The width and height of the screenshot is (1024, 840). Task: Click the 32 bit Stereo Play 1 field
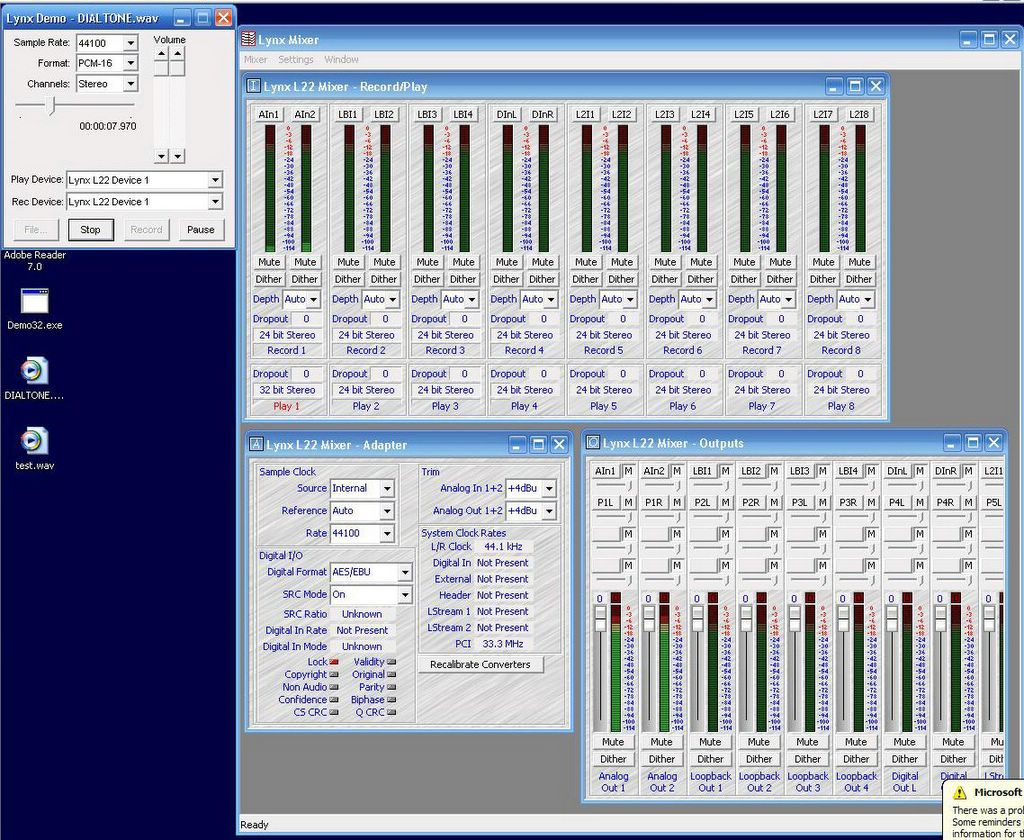tap(287, 390)
